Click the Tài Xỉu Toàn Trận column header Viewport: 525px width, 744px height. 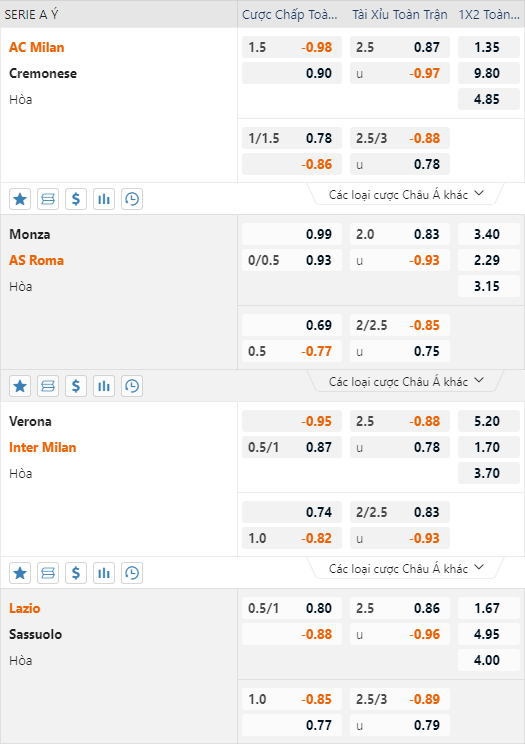(400, 15)
